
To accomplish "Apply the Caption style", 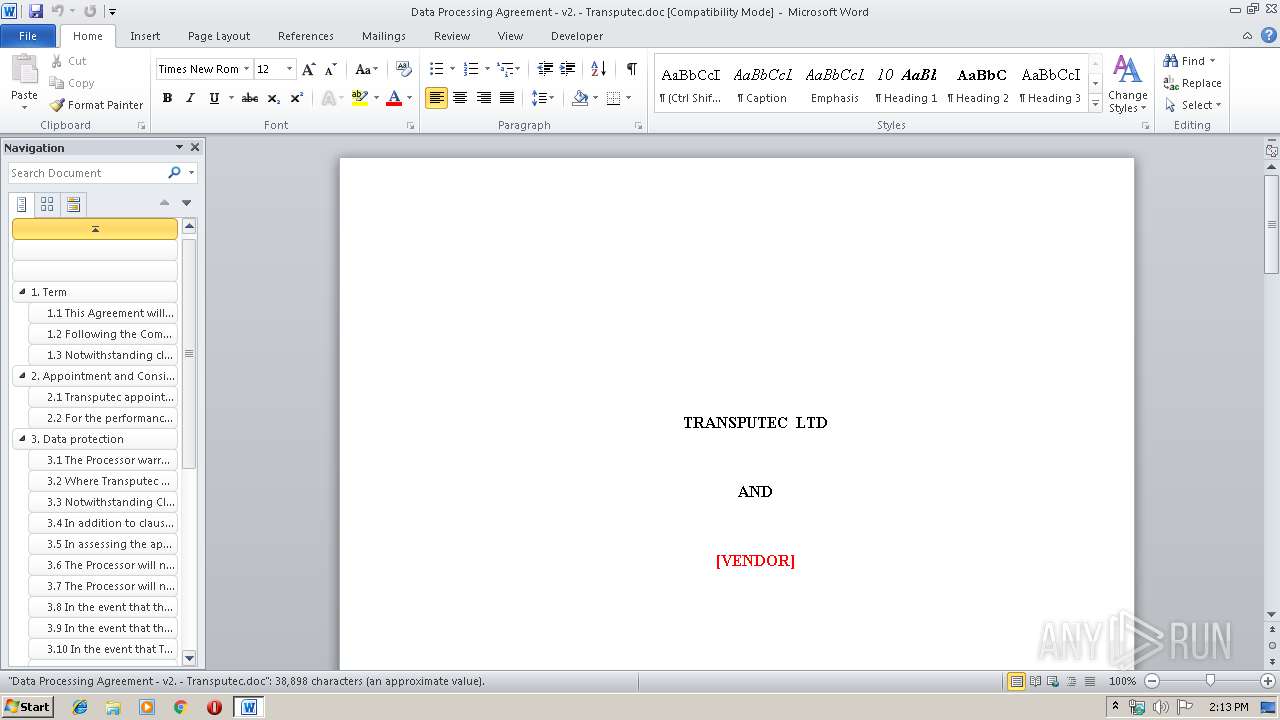I will (x=762, y=85).
